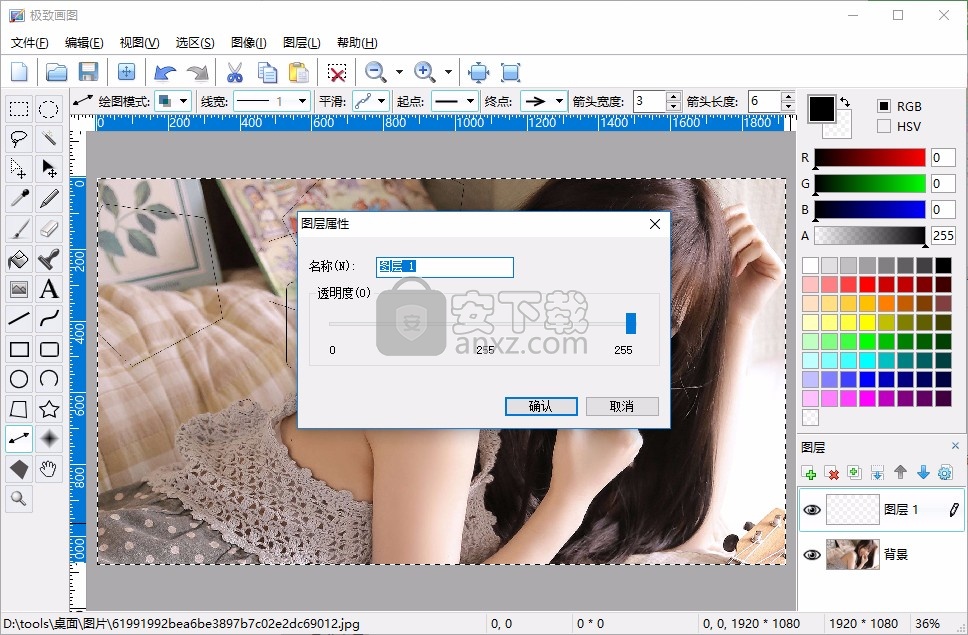
Task: Close the 图层属性 dialog
Action: coord(655,224)
